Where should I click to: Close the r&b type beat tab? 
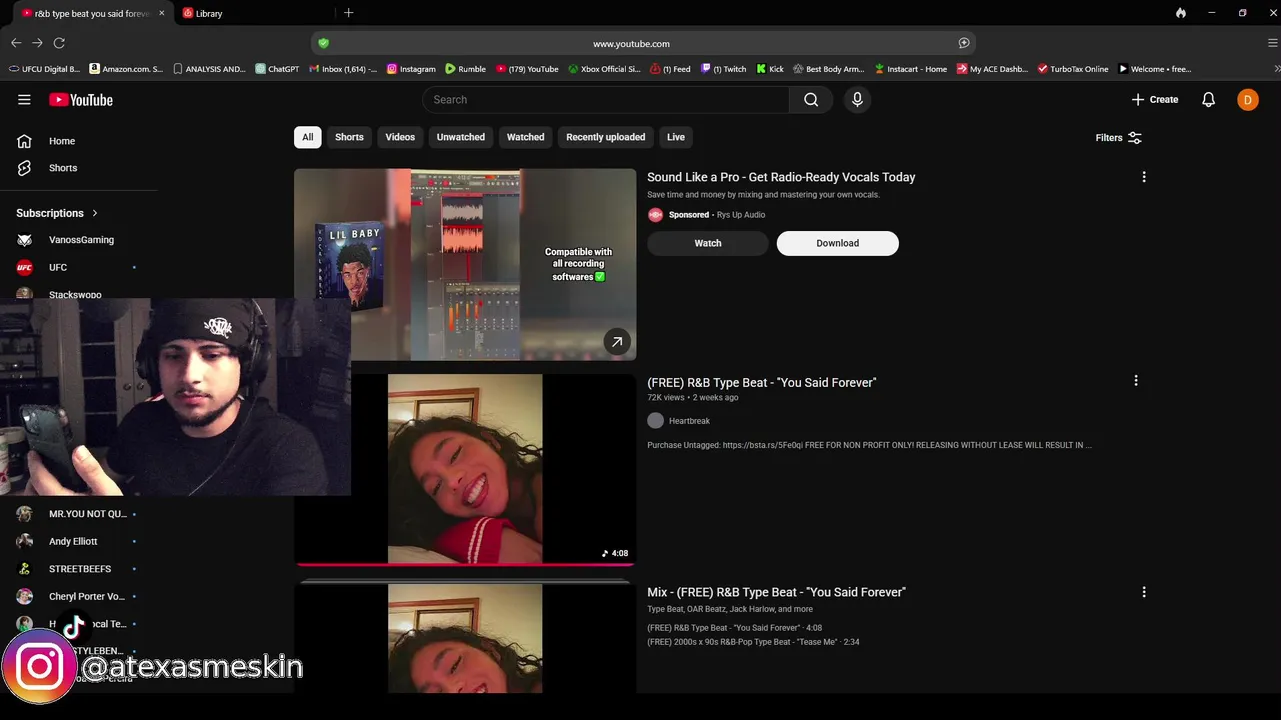point(161,13)
